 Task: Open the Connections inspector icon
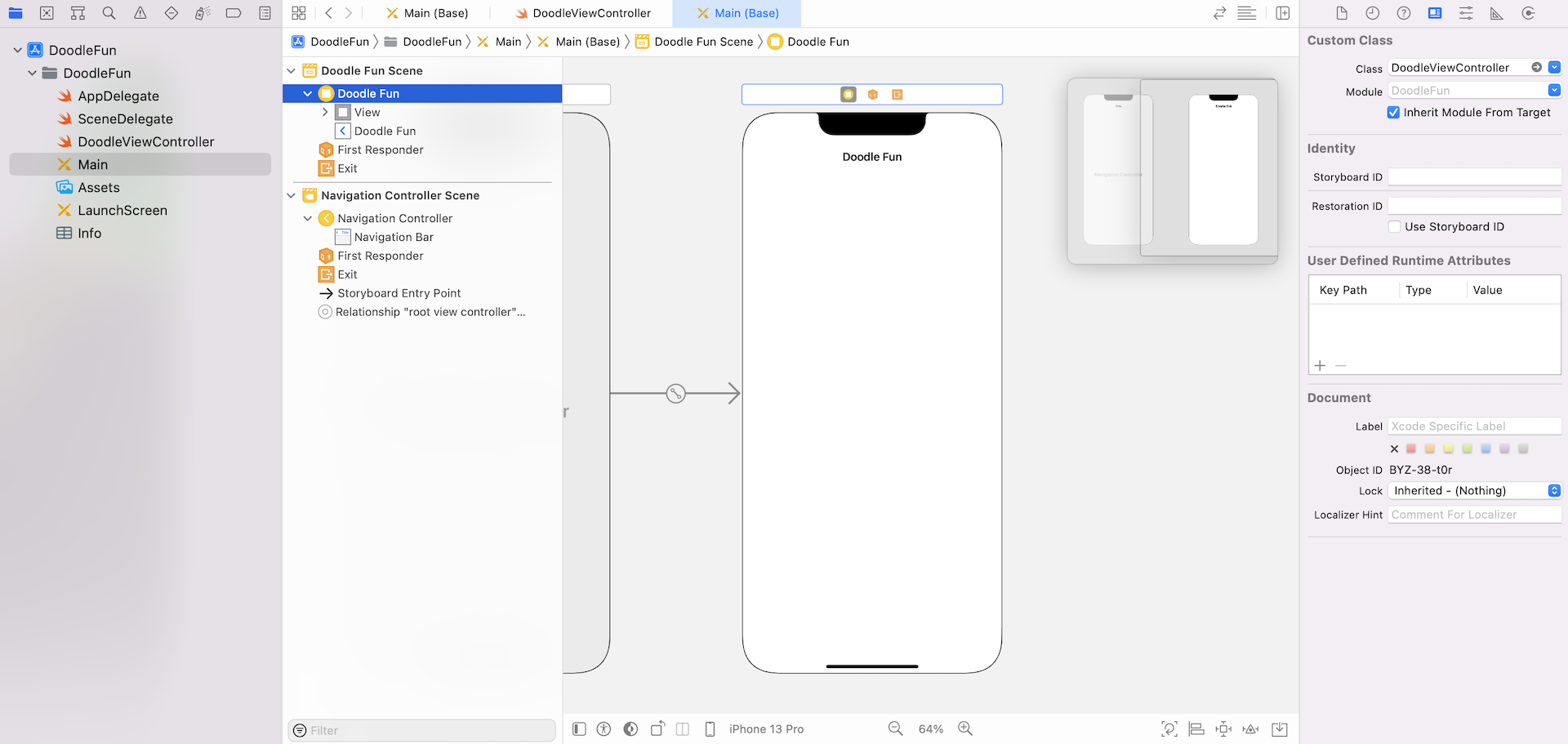1528,13
